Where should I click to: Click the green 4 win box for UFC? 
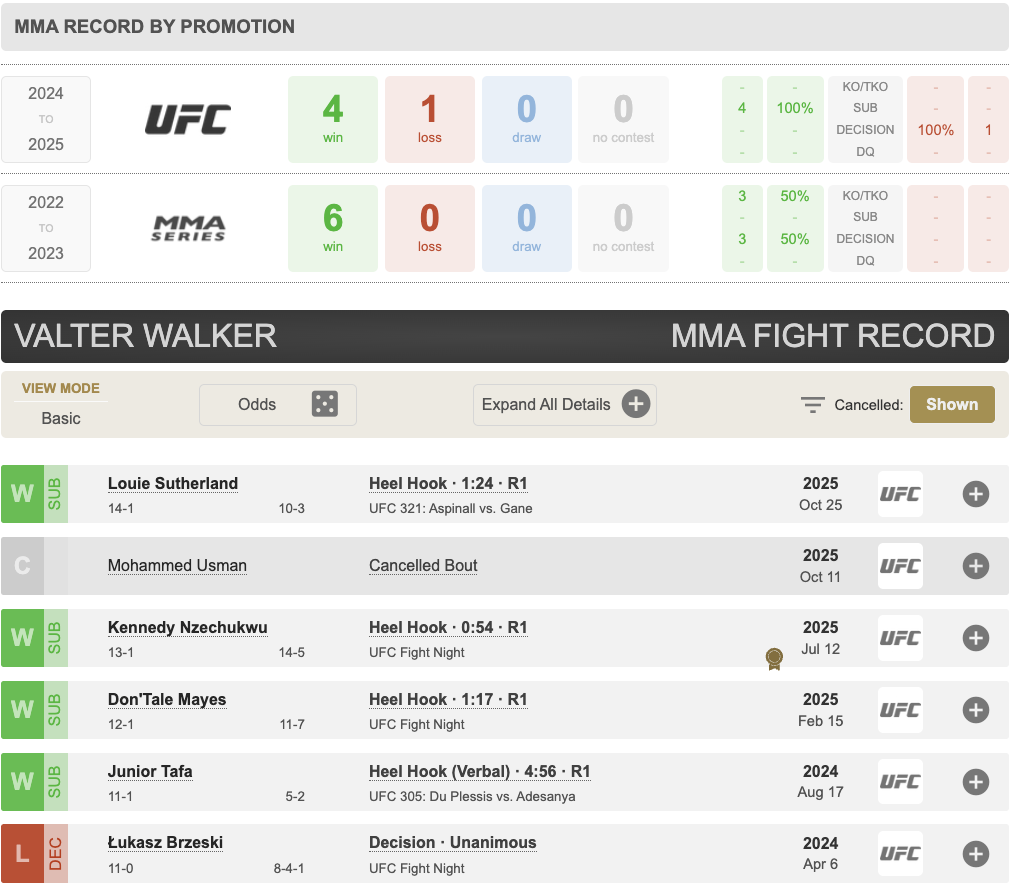(332, 119)
